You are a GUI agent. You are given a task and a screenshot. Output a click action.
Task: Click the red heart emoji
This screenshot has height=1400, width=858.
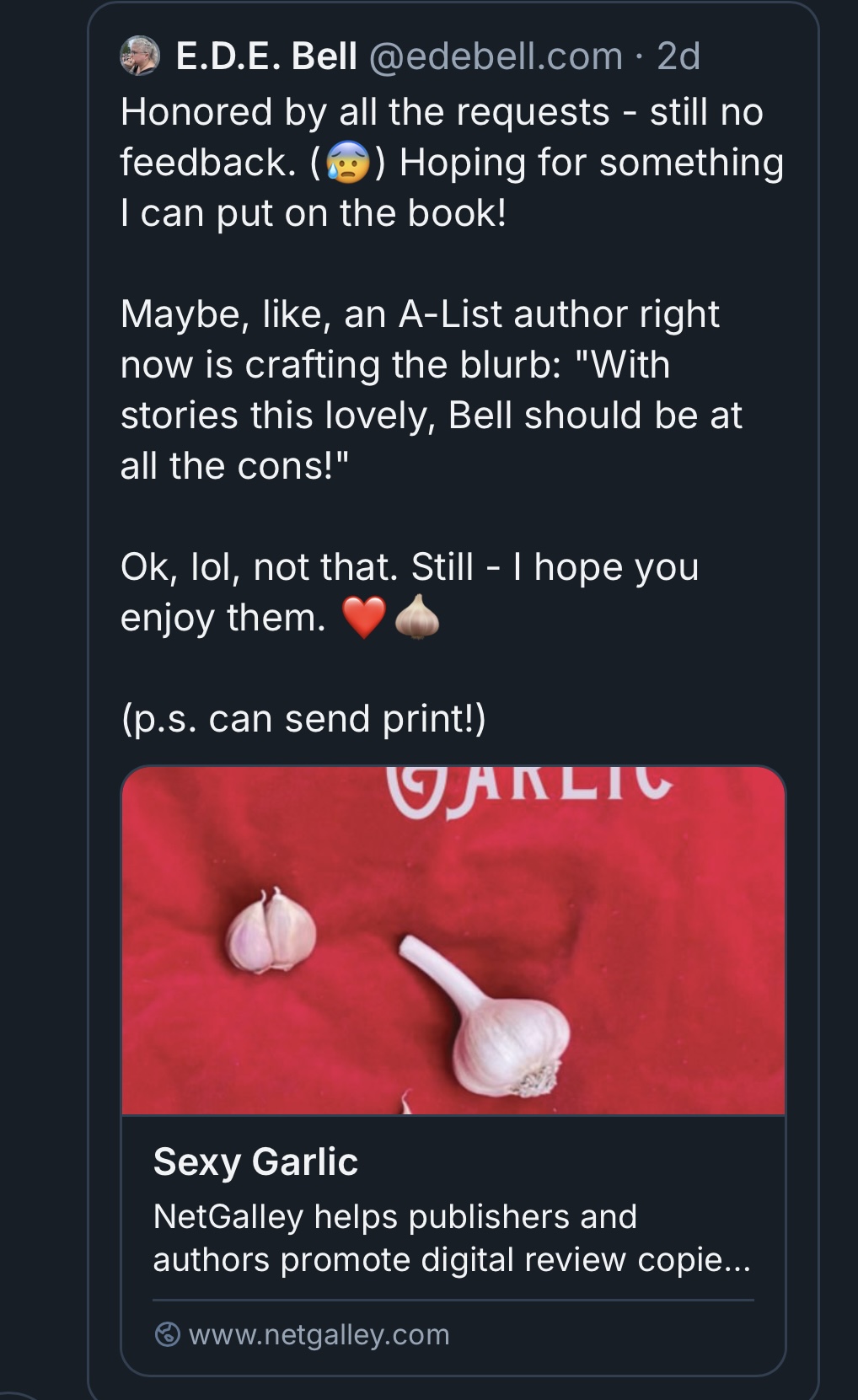[x=364, y=618]
